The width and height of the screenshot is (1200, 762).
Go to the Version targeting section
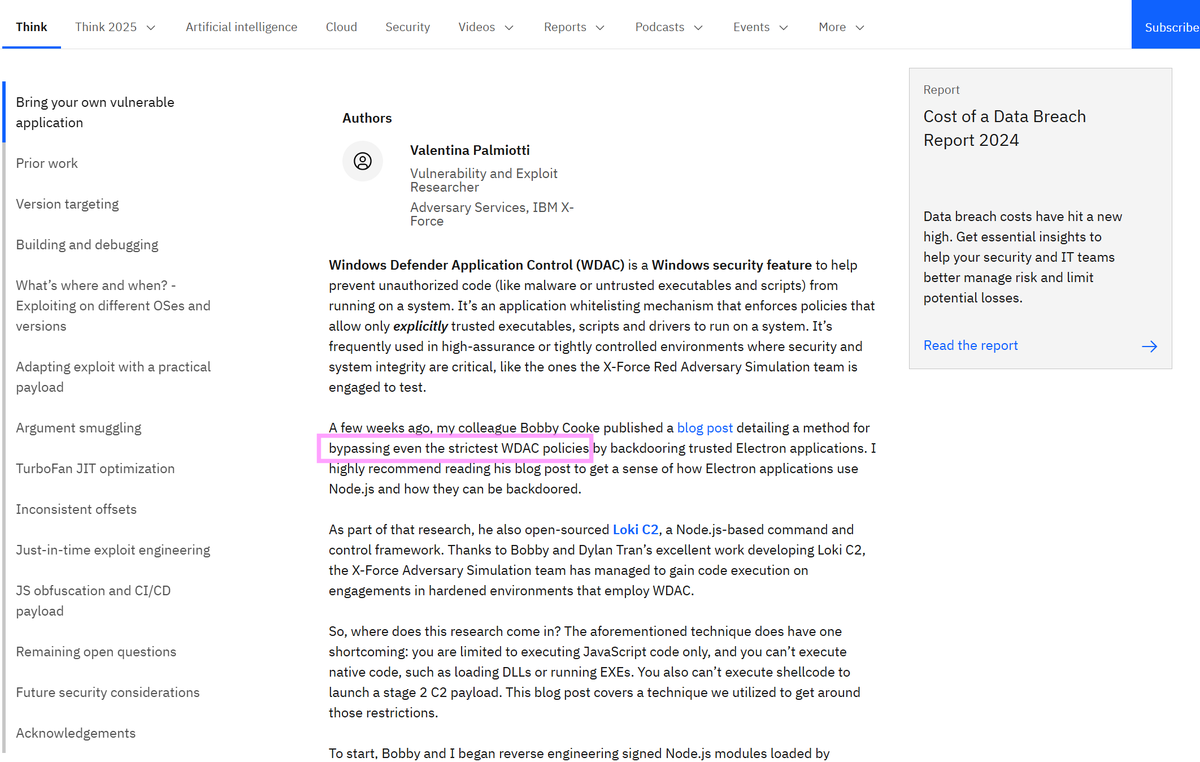[x=67, y=204]
